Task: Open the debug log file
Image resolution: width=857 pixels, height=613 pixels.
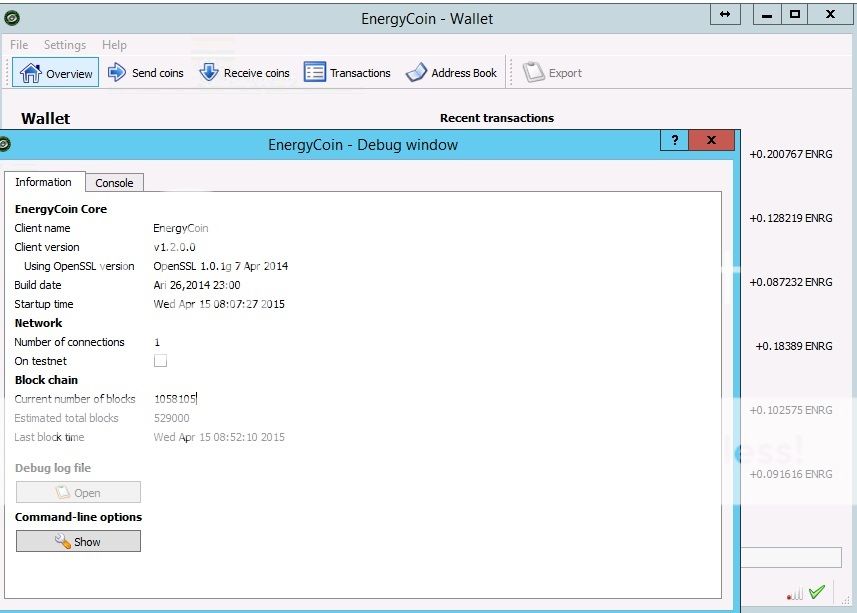Action: point(78,492)
